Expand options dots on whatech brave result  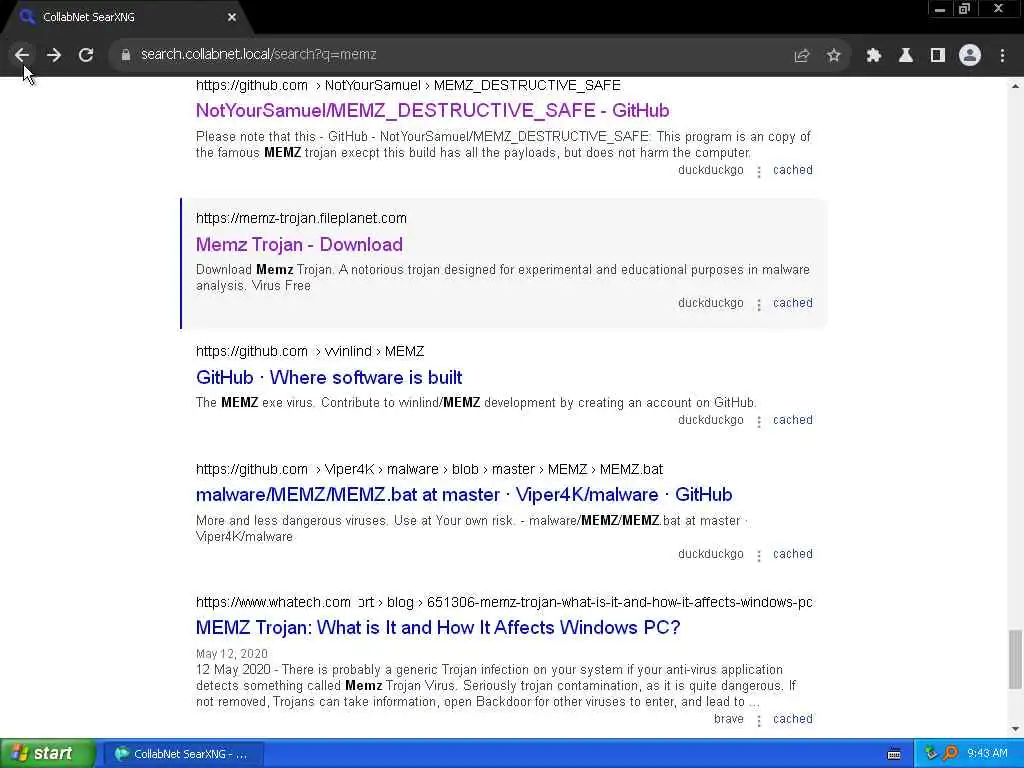tap(759, 721)
